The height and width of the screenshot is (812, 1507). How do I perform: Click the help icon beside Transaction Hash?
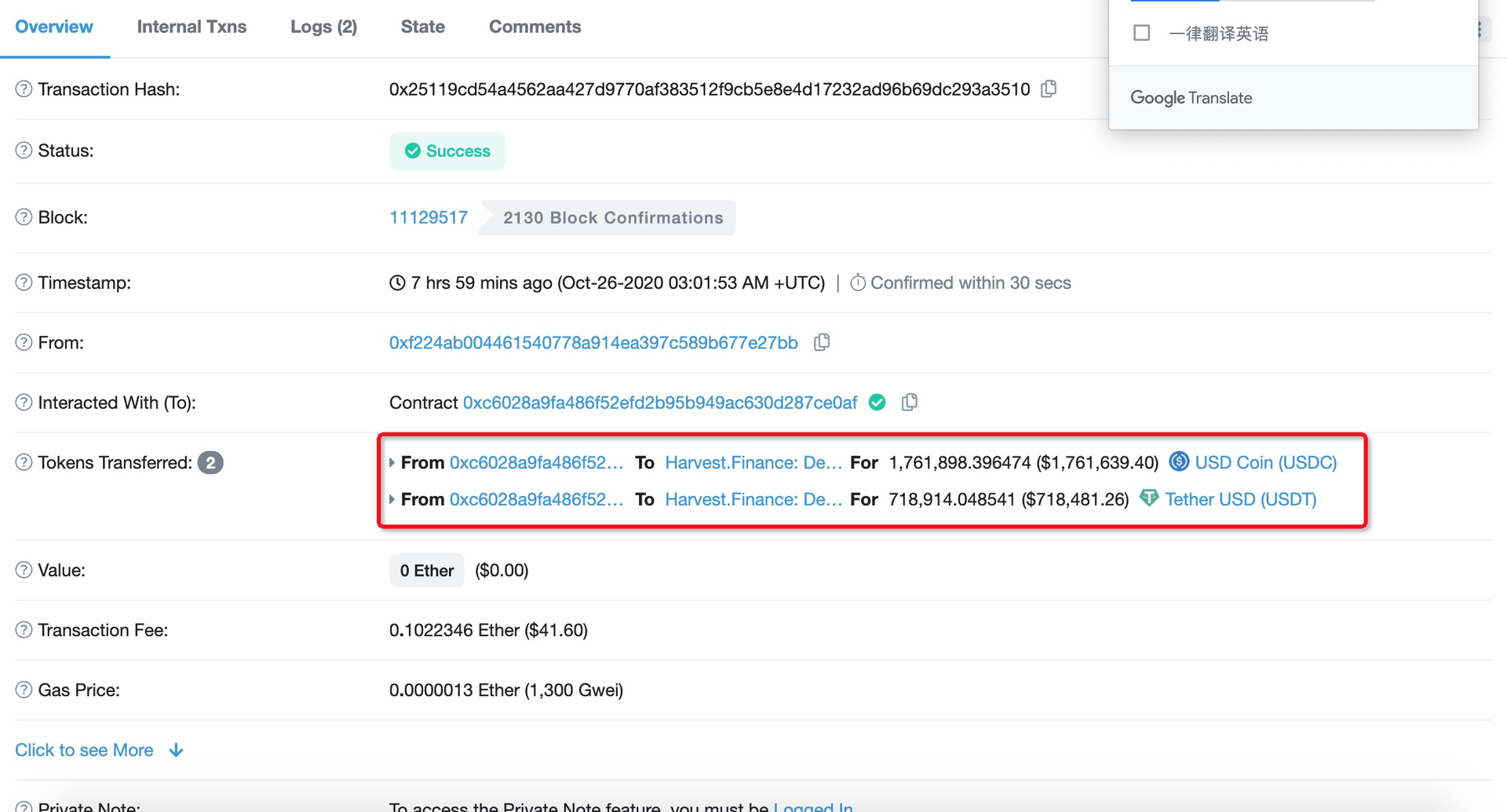pos(24,89)
